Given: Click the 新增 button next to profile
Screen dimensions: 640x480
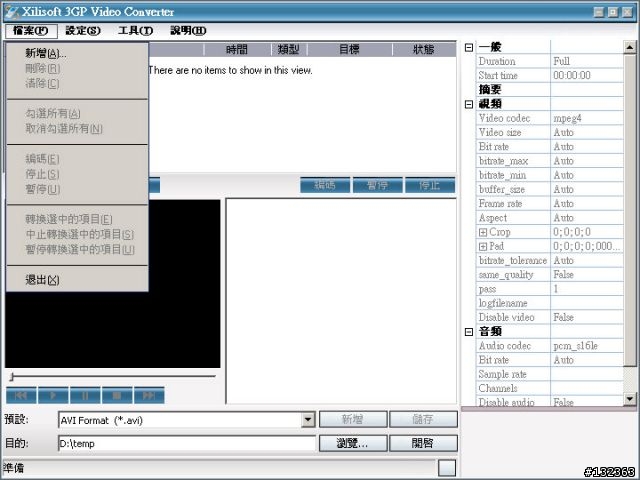Looking at the screenshot, I should coord(353,419).
